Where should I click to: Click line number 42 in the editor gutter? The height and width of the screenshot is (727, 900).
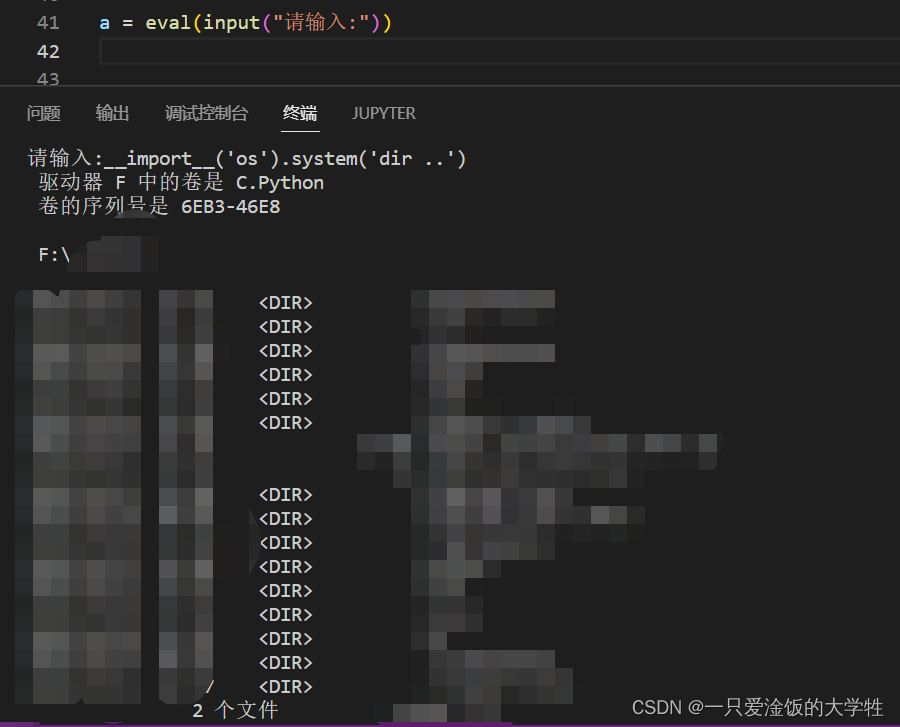48,51
